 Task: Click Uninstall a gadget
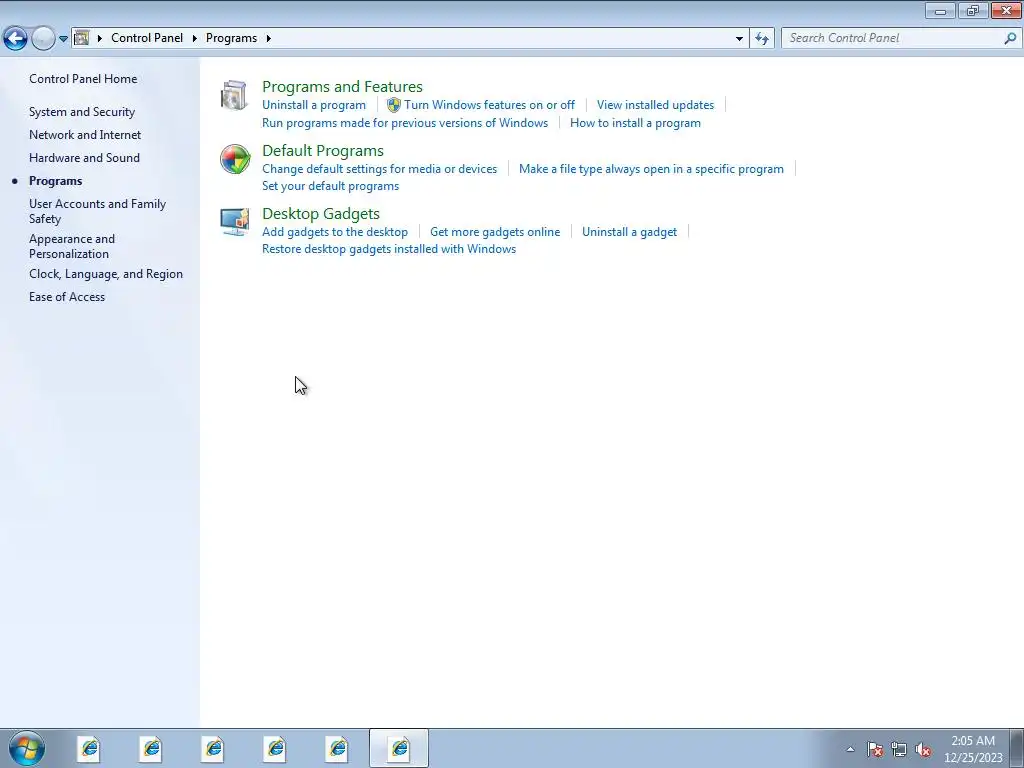[630, 232]
